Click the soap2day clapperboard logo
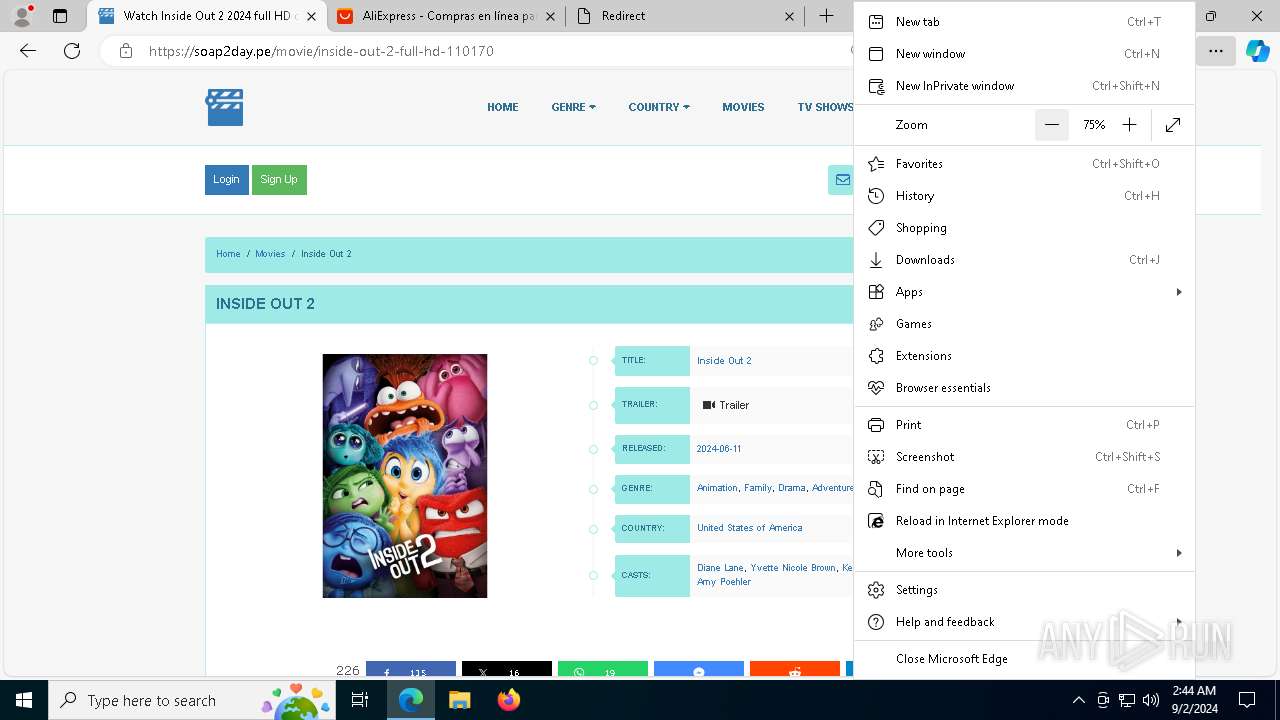The image size is (1280, 720). tap(225, 107)
